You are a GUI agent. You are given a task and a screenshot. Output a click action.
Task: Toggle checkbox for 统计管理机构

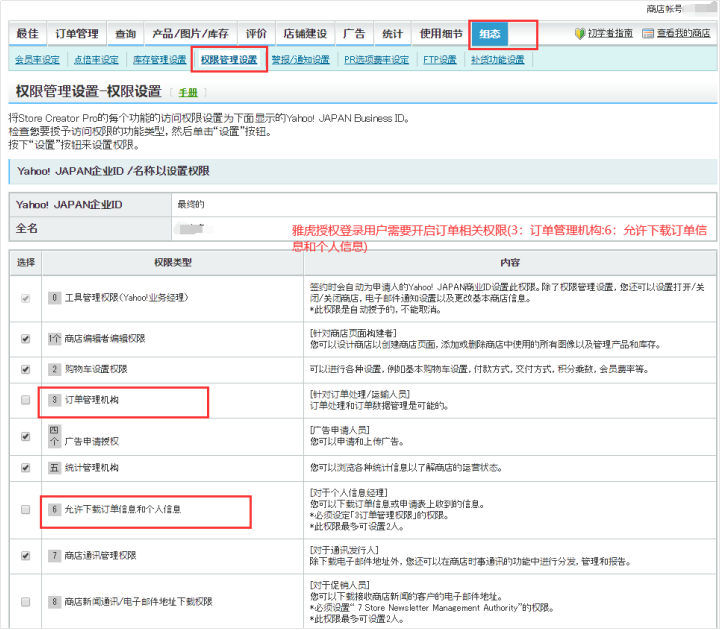point(26,468)
